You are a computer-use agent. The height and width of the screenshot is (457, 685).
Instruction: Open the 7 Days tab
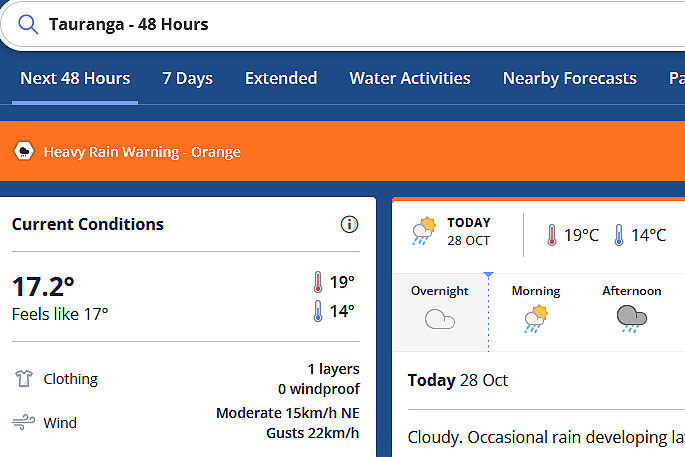187,78
